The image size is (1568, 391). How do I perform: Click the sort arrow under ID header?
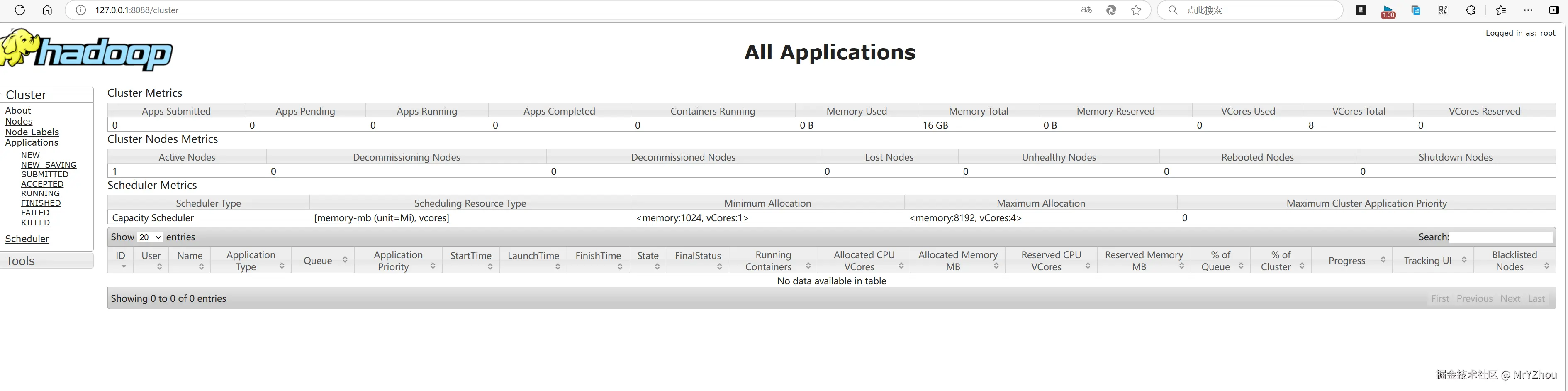point(124,267)
